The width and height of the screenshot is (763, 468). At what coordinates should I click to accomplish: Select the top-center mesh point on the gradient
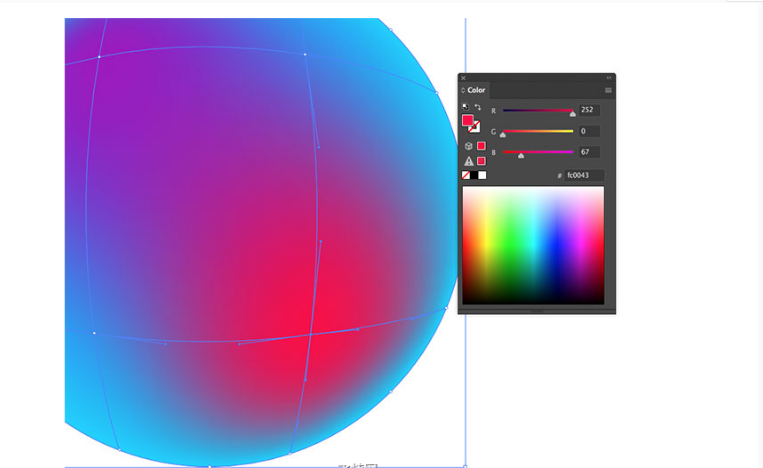point(305,54)
